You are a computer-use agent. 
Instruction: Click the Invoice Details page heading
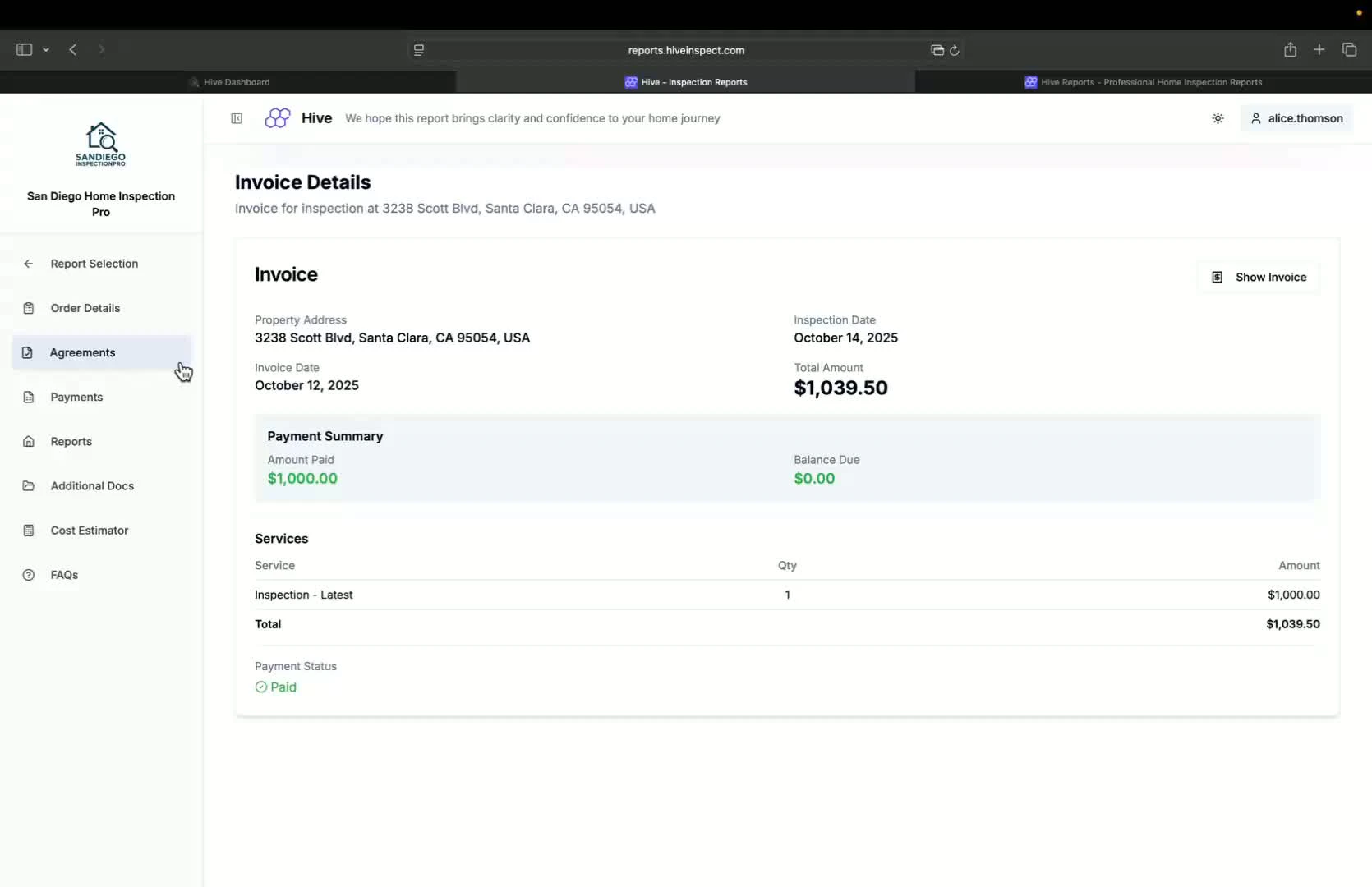303,182
